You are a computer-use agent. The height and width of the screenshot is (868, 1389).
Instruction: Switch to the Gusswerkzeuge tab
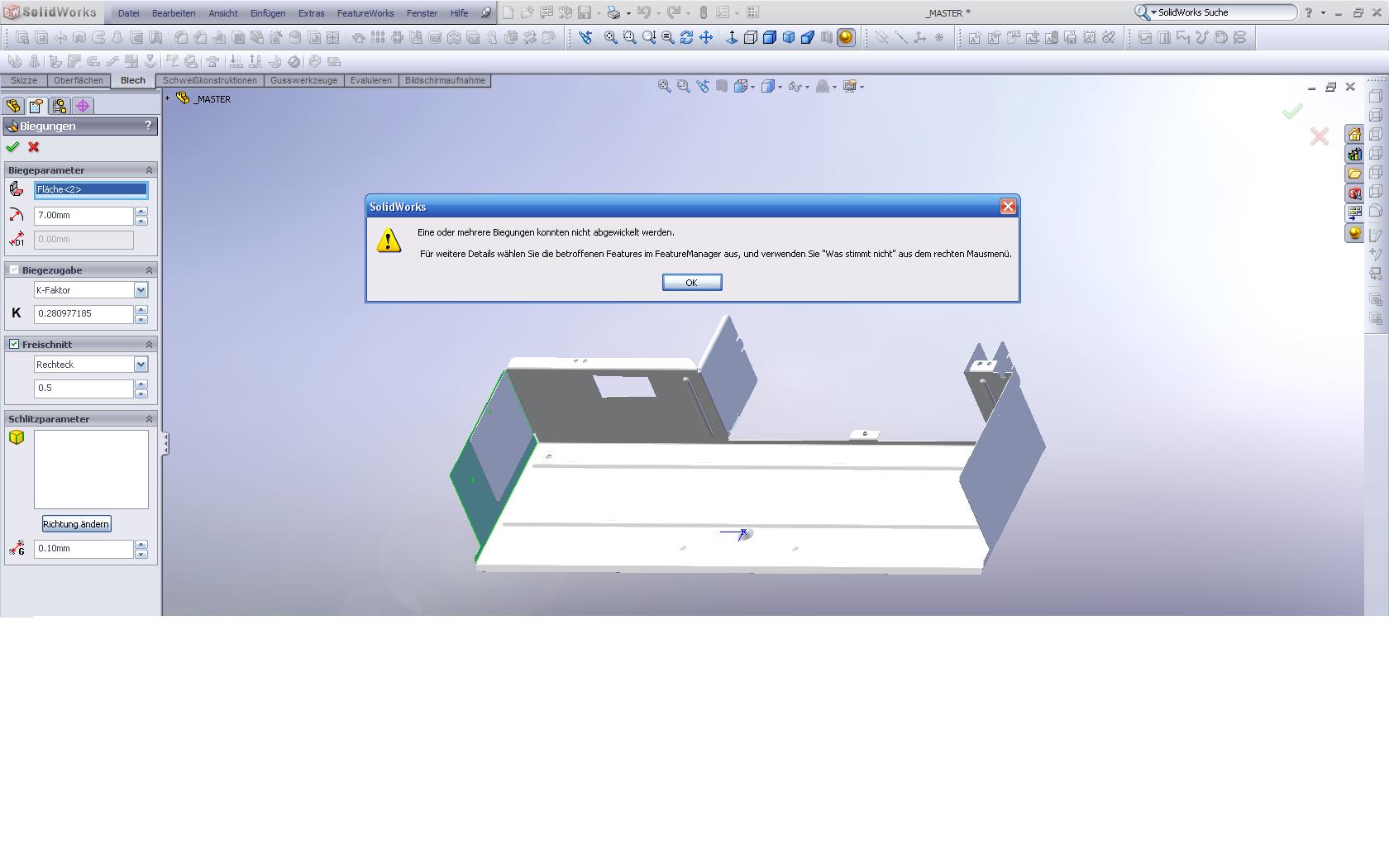tap(303, 81)
